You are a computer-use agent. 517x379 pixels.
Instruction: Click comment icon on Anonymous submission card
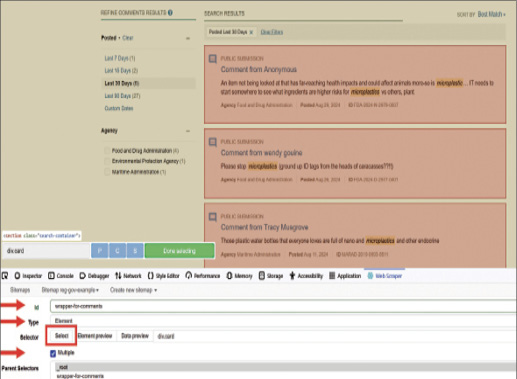coord(212,59)
